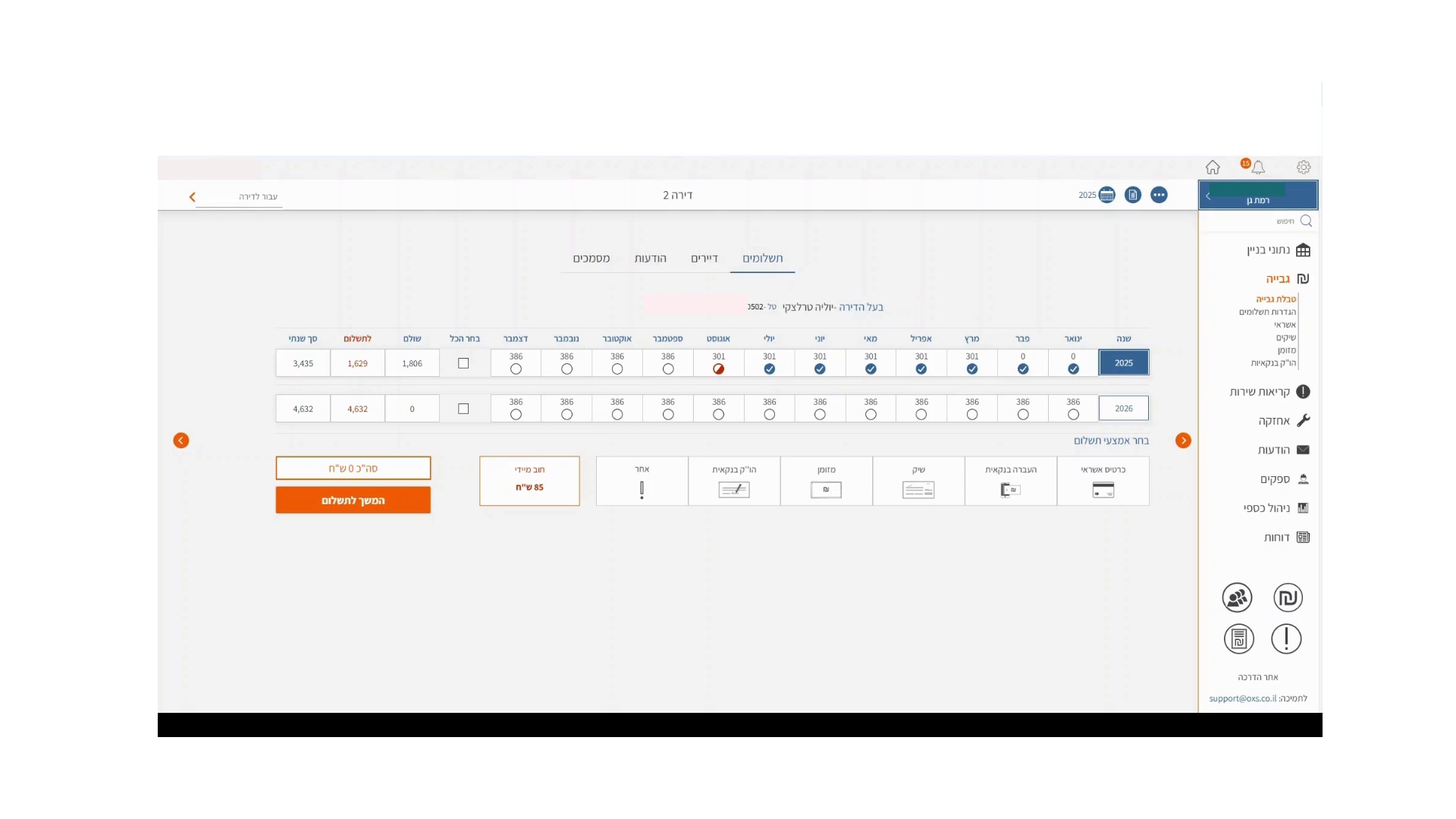Choose the check (שיק) payment option
Image resolution: width=1456 pixels, height=819 pixels.
(x=918, y=481)
